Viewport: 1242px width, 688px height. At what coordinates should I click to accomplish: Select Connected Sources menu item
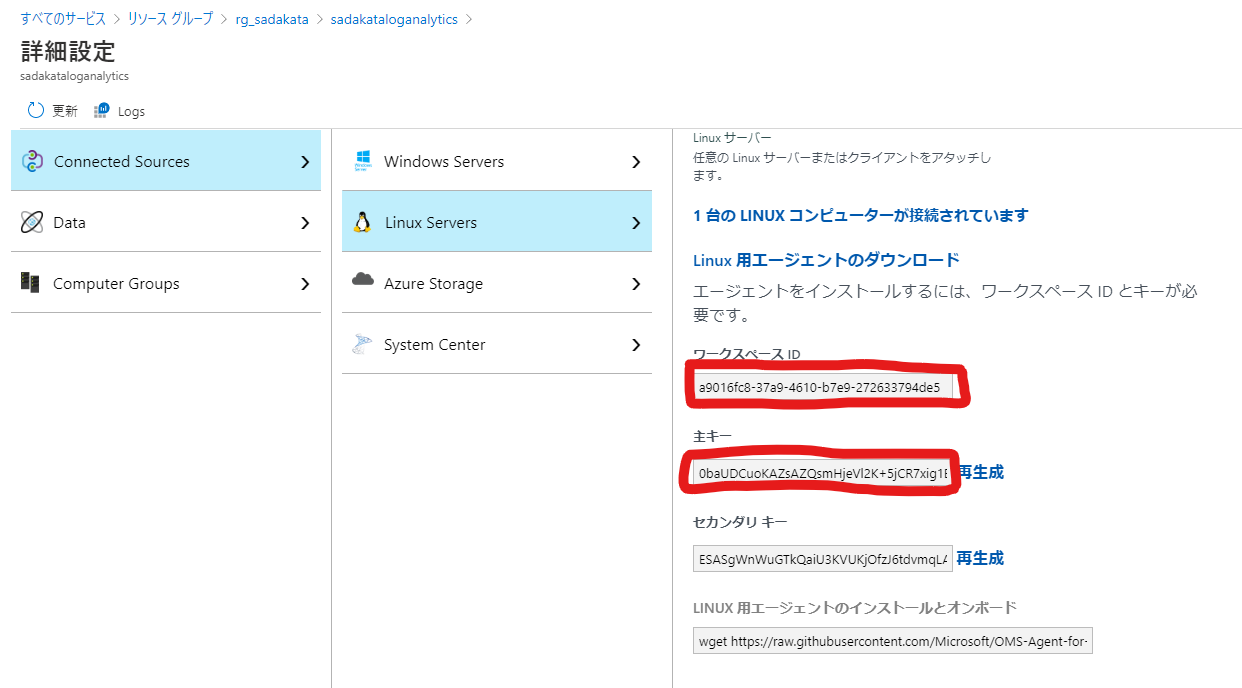[166, 160]
